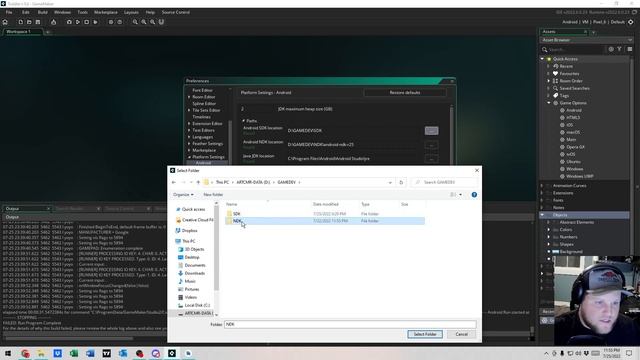Viewport: 640px width, 360px height.
Task: Open the Asset Browser panel dropdown
Action: (630, 40)
